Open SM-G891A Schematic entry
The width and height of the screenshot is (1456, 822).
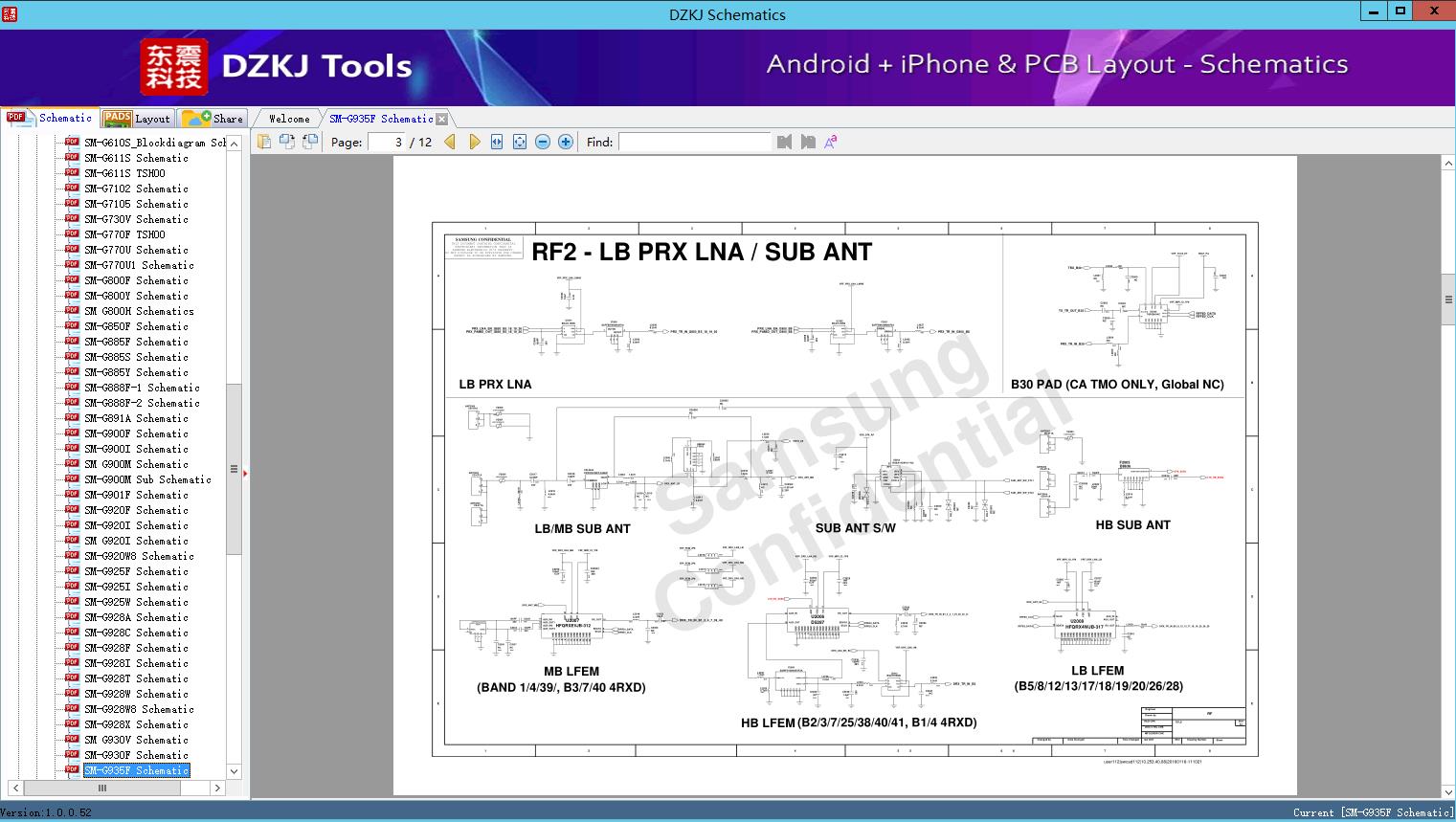click(136, 418)
